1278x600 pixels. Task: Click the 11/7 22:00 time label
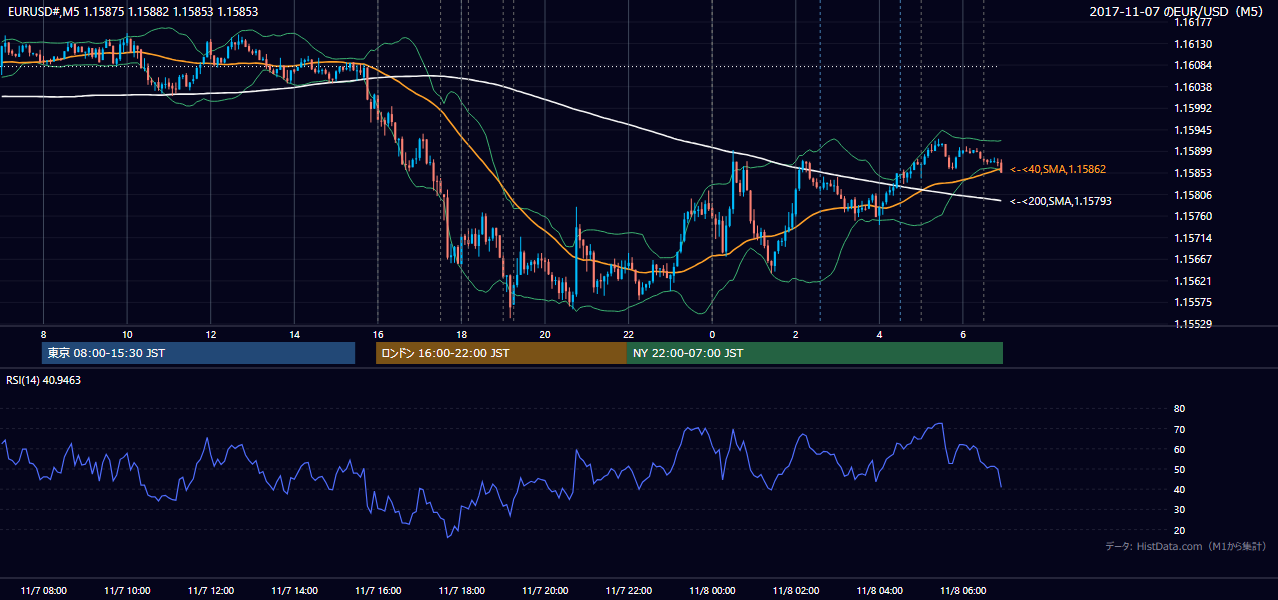pyautogui.click(x=628, y=590)
